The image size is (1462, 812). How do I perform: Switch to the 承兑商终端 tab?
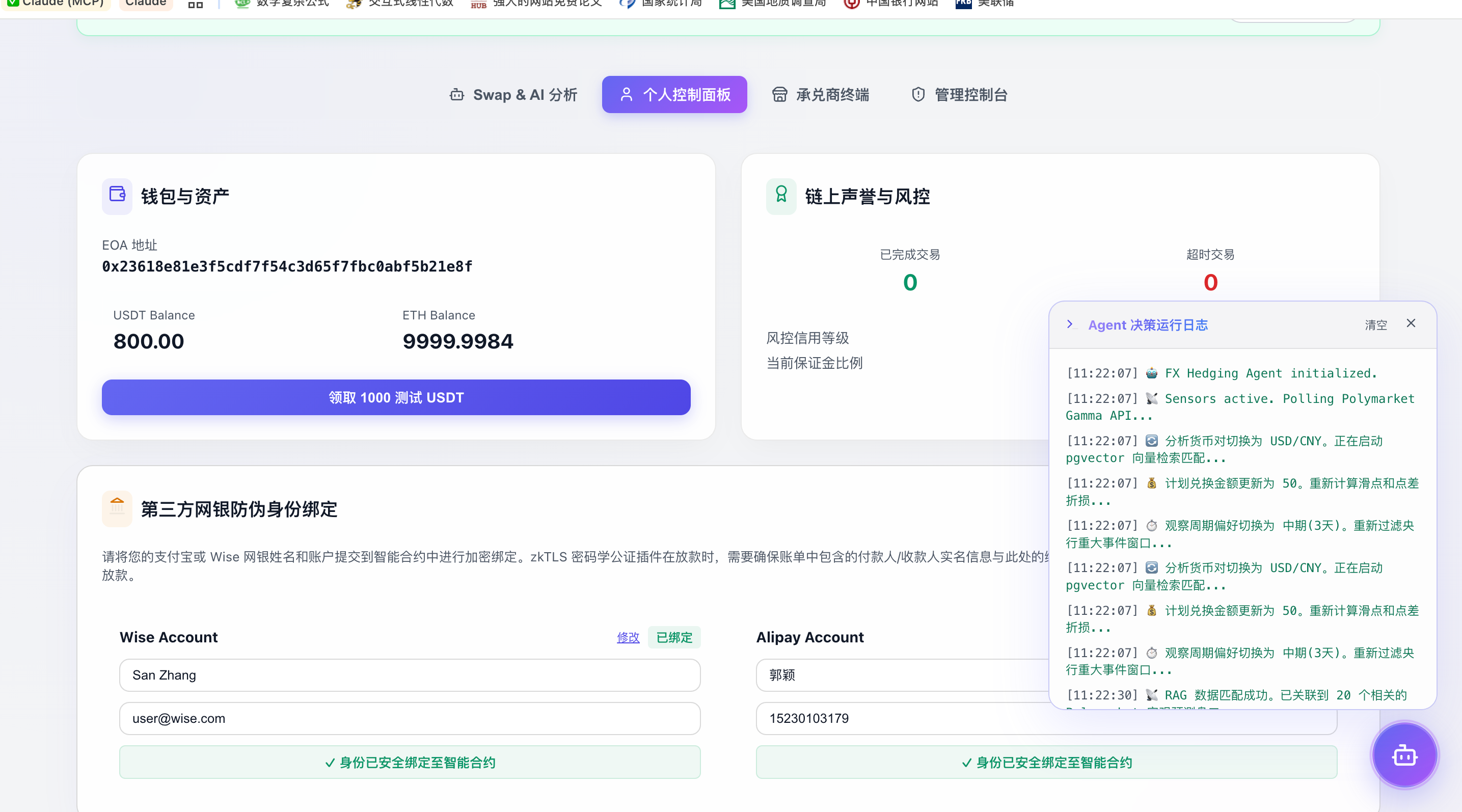tap(821, 95)
